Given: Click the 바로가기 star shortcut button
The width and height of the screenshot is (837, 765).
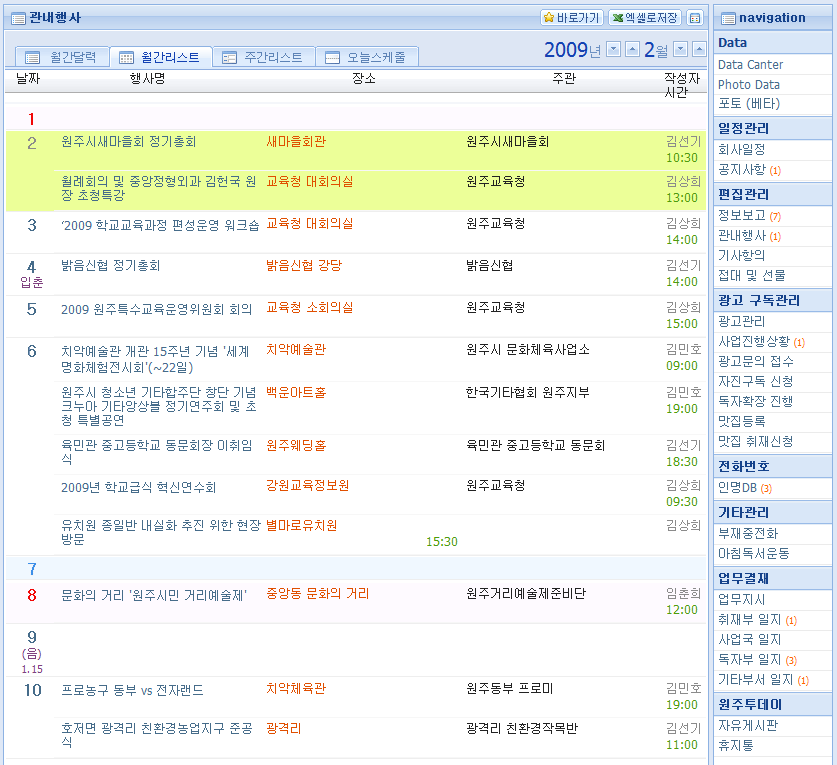Looking at the screenshot, I should [572, 18].
